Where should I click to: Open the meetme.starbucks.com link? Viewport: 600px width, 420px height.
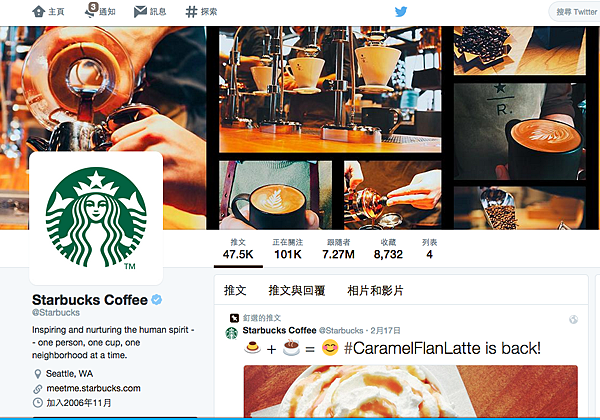(x=93, y=388)
